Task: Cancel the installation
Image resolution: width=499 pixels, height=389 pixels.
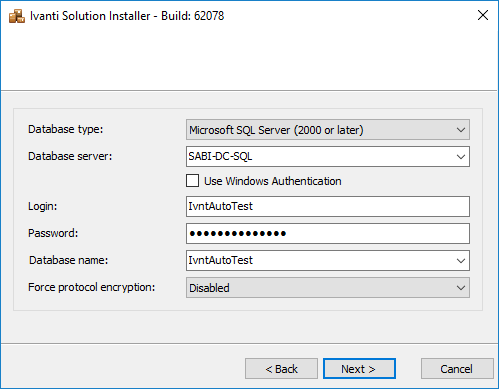Action: coord(457,369)
